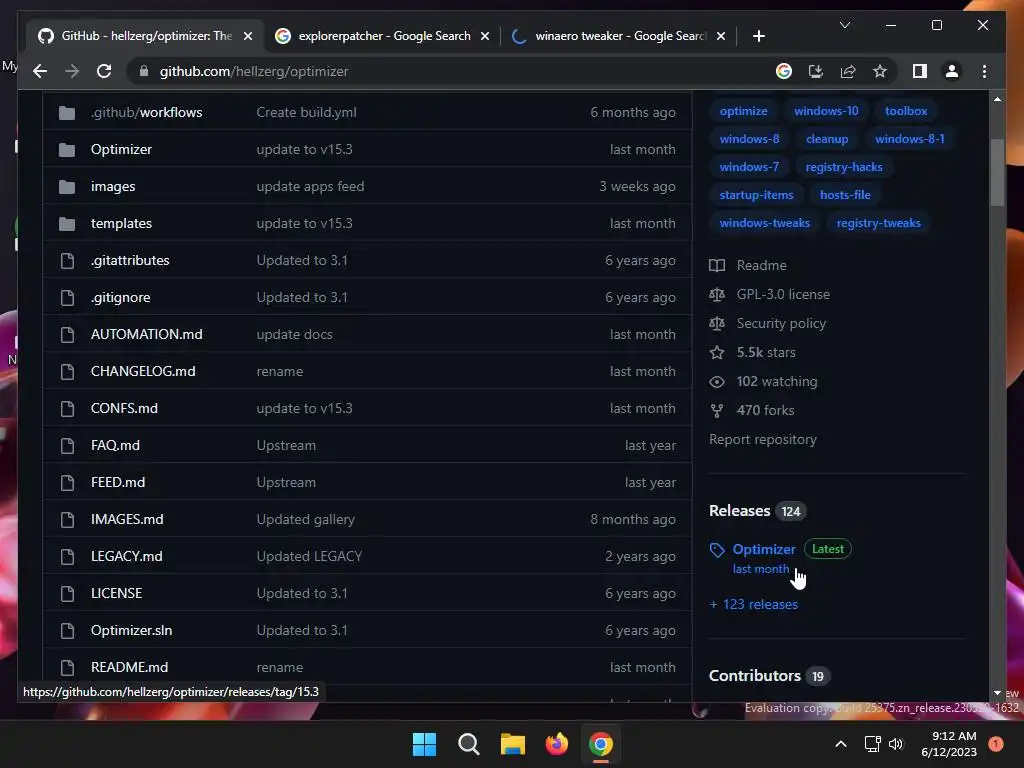
Task: Close the GitHub hellzerg/optimizer tab
Action: pyautogui.click(x=248, y=36)
